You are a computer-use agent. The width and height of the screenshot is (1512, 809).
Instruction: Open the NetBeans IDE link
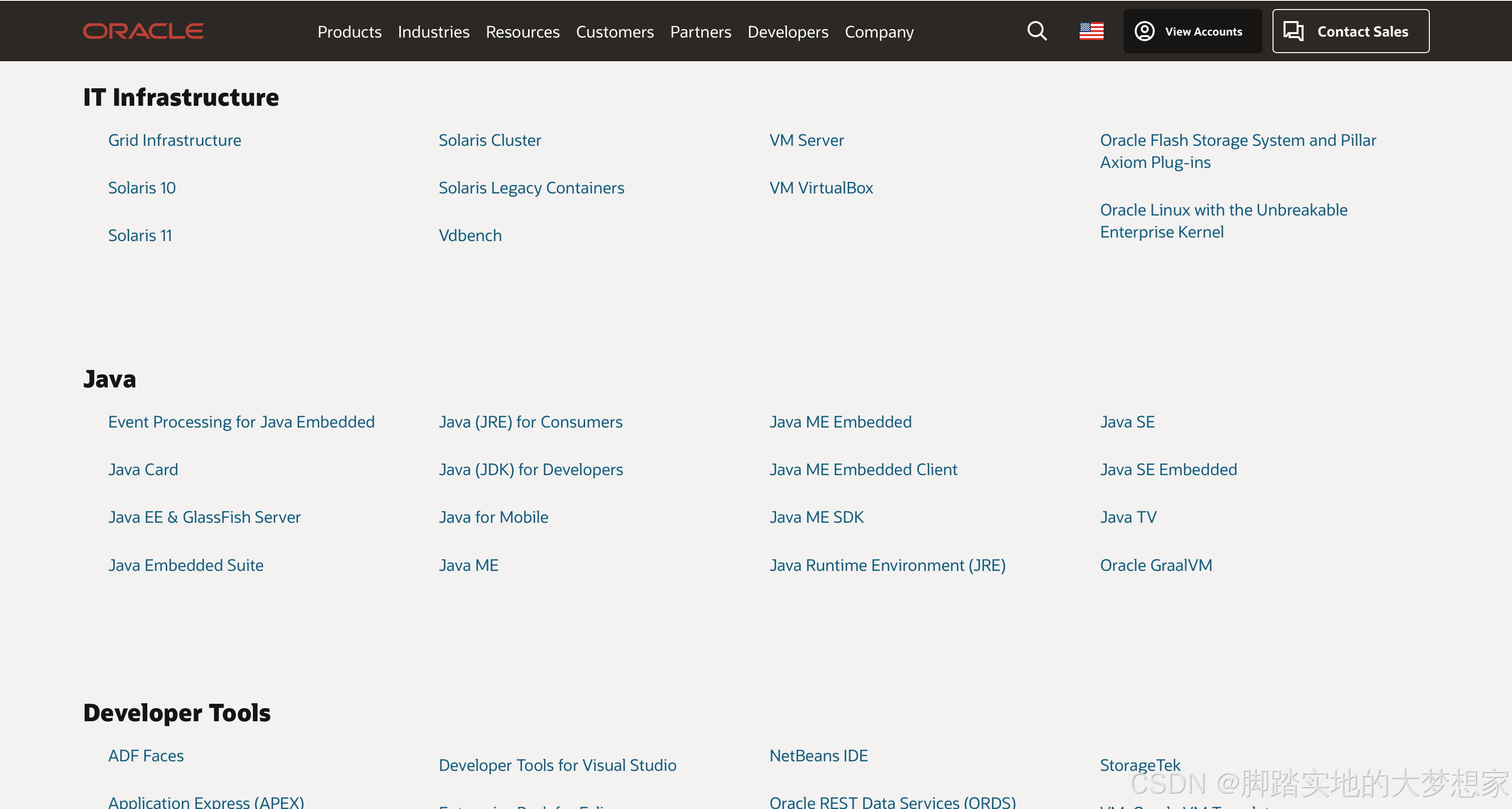818,755
